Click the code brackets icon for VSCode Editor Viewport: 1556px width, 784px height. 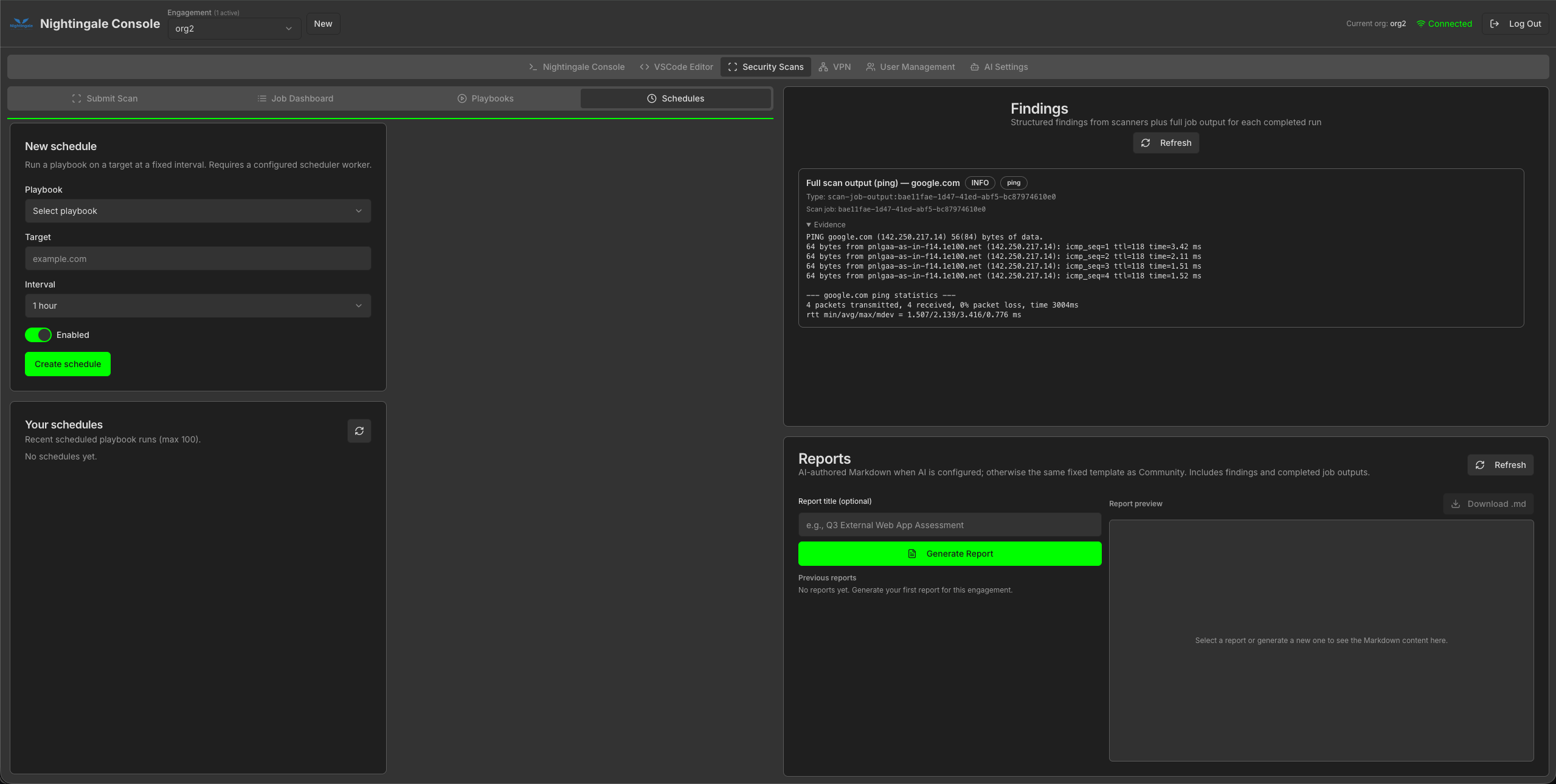pos(644,67)
